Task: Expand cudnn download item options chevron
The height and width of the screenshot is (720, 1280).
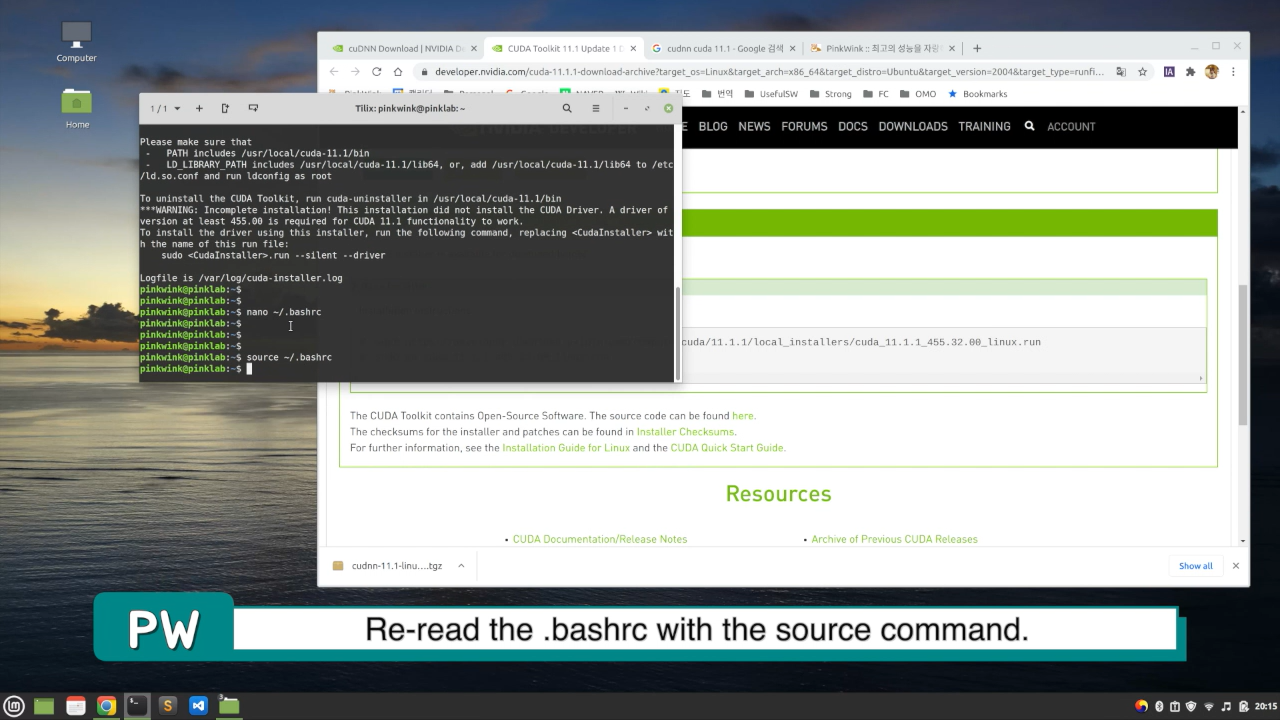Action: tap(461, 566)
